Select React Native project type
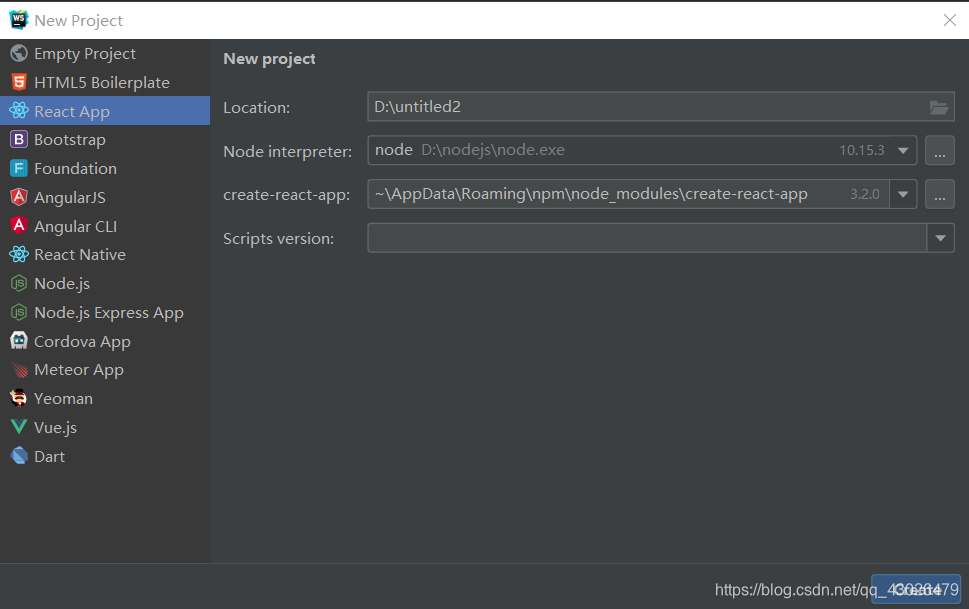This screenshot has height=609, width=969. point(105,254)
